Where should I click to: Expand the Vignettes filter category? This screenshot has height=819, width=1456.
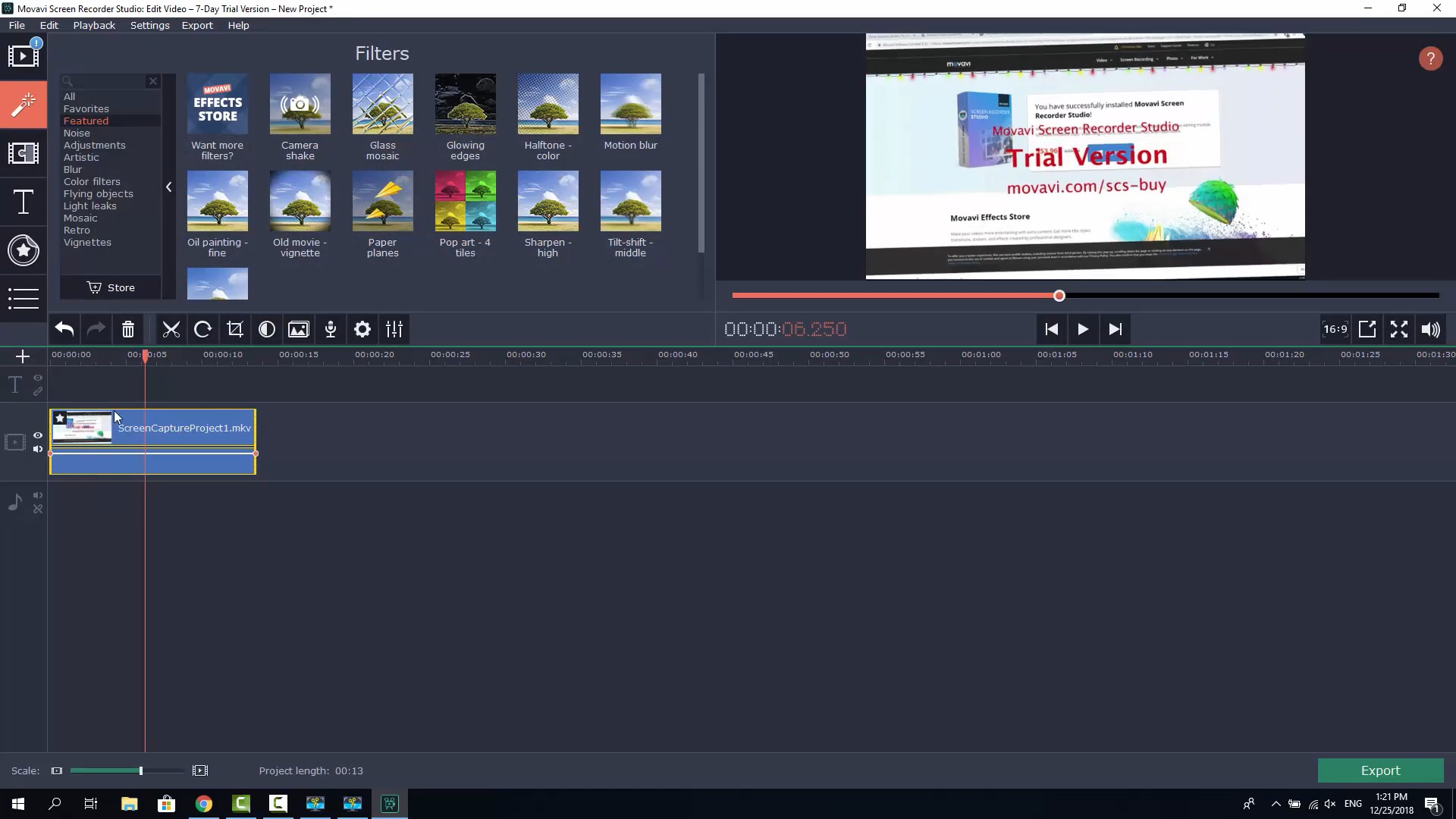[x=87, y=242]
